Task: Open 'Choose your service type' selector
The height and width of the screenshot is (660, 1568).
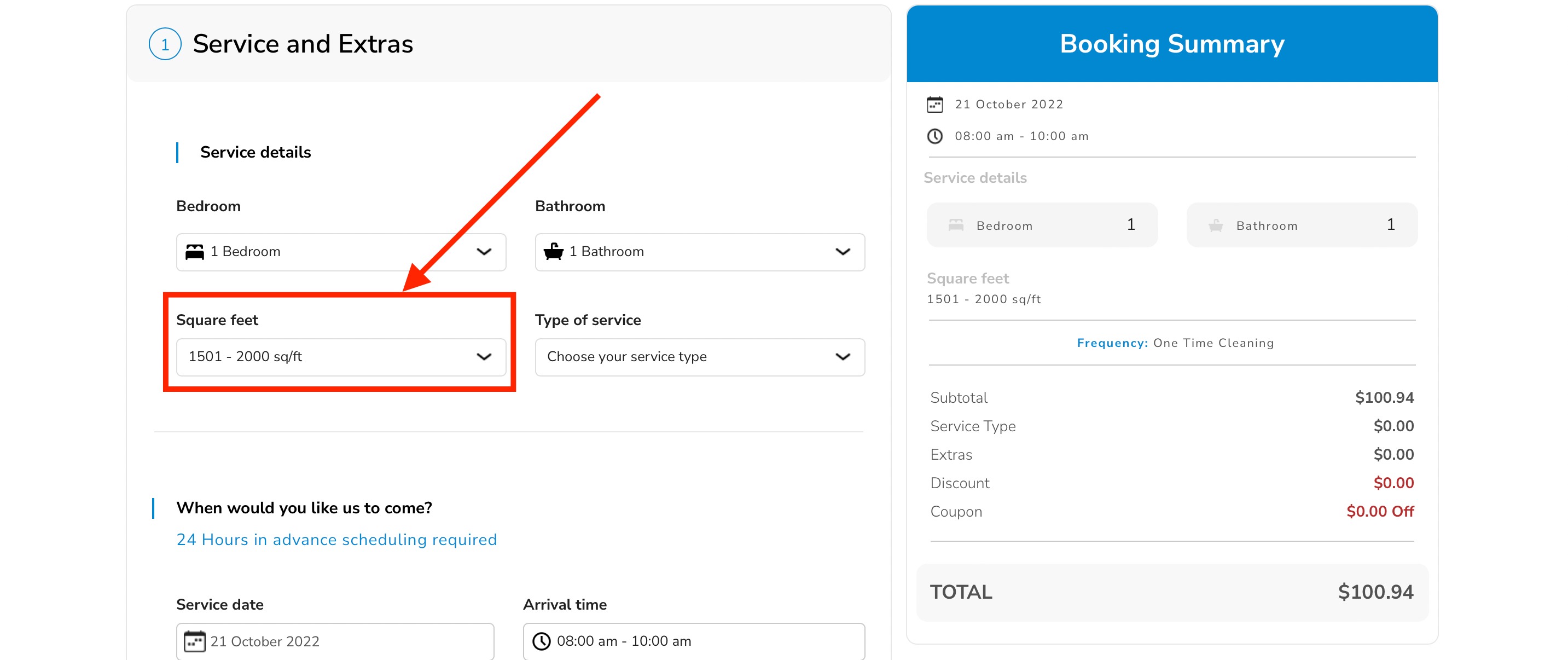Action: pos(699,357)
